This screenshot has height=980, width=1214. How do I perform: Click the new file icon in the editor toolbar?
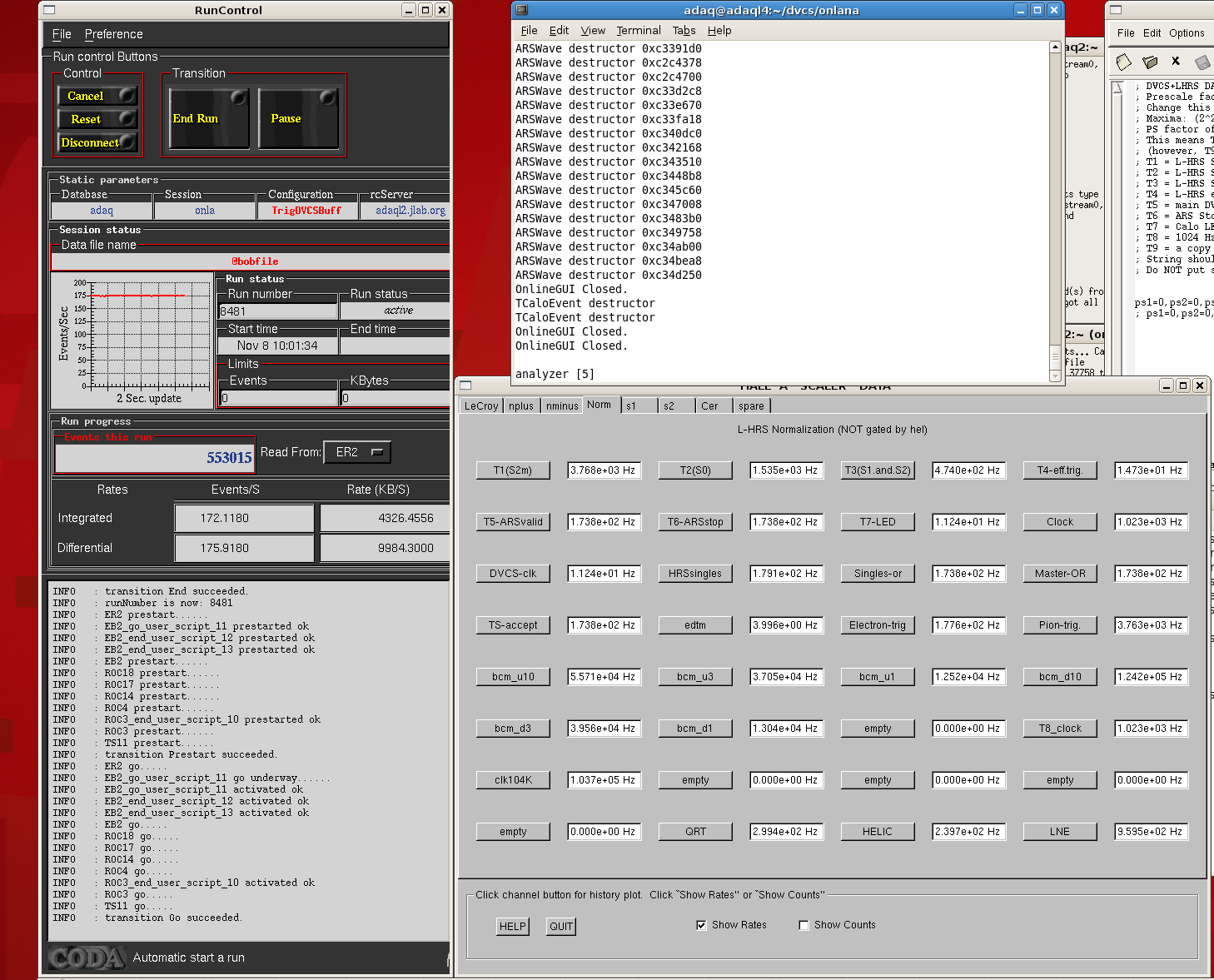pos(1124,62)
